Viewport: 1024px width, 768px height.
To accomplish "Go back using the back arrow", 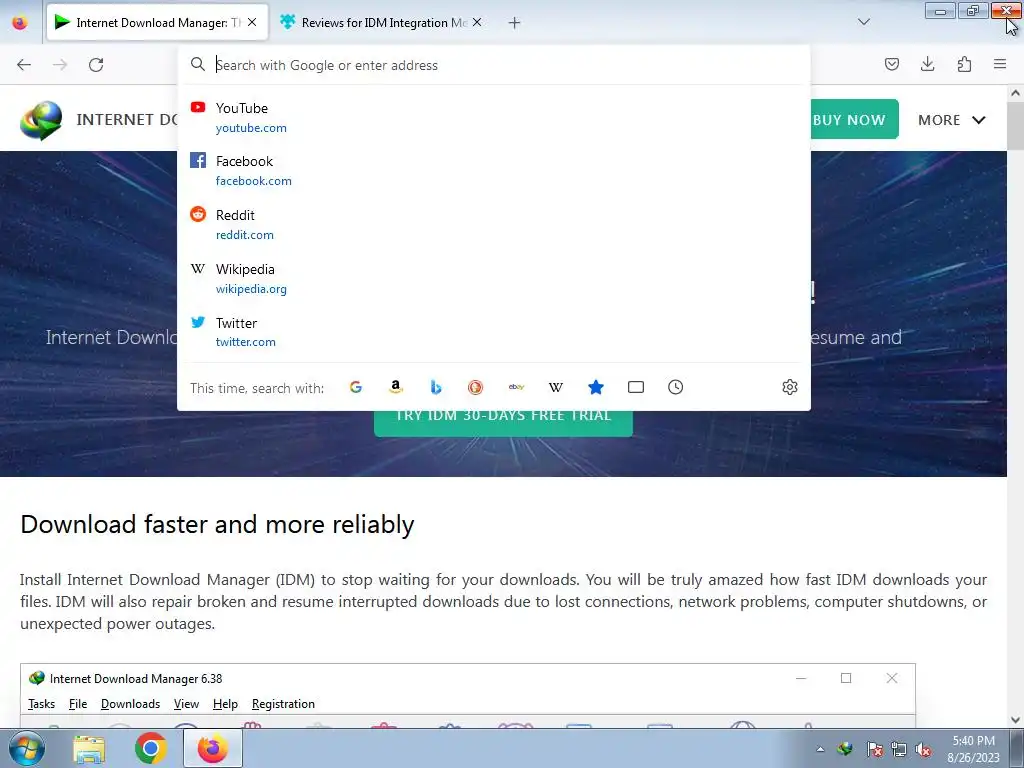I will (x=24, y=65).
